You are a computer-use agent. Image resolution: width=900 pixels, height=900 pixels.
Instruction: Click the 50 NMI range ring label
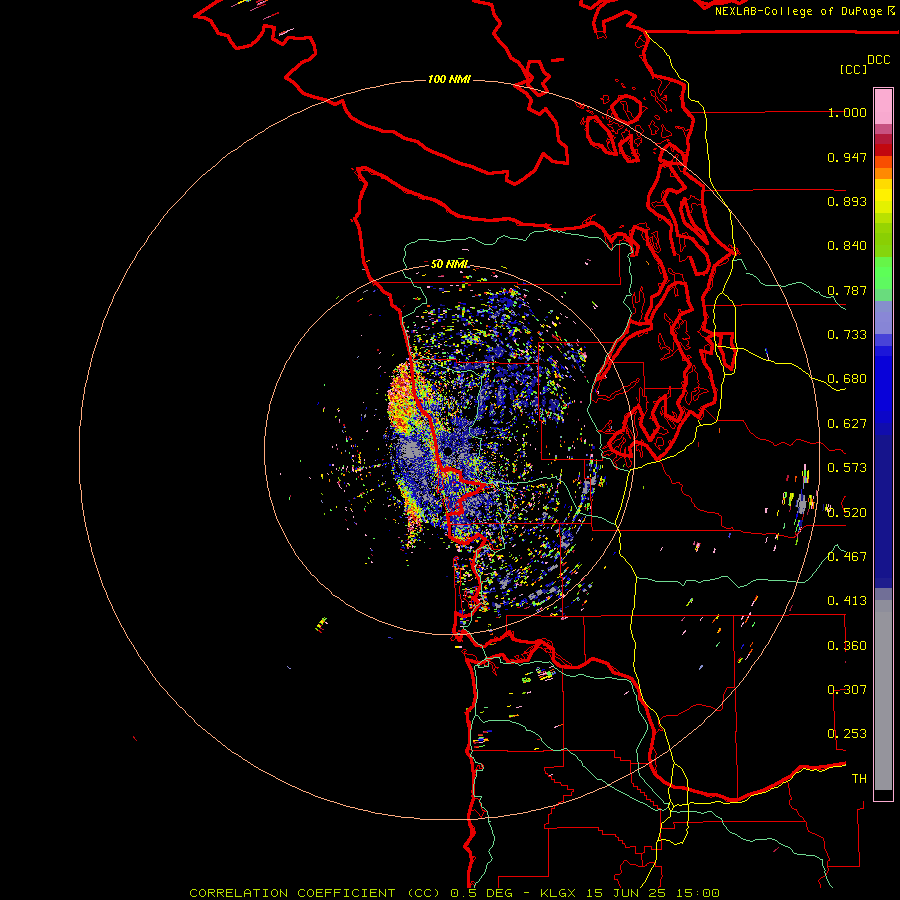(x=449, y=264)
